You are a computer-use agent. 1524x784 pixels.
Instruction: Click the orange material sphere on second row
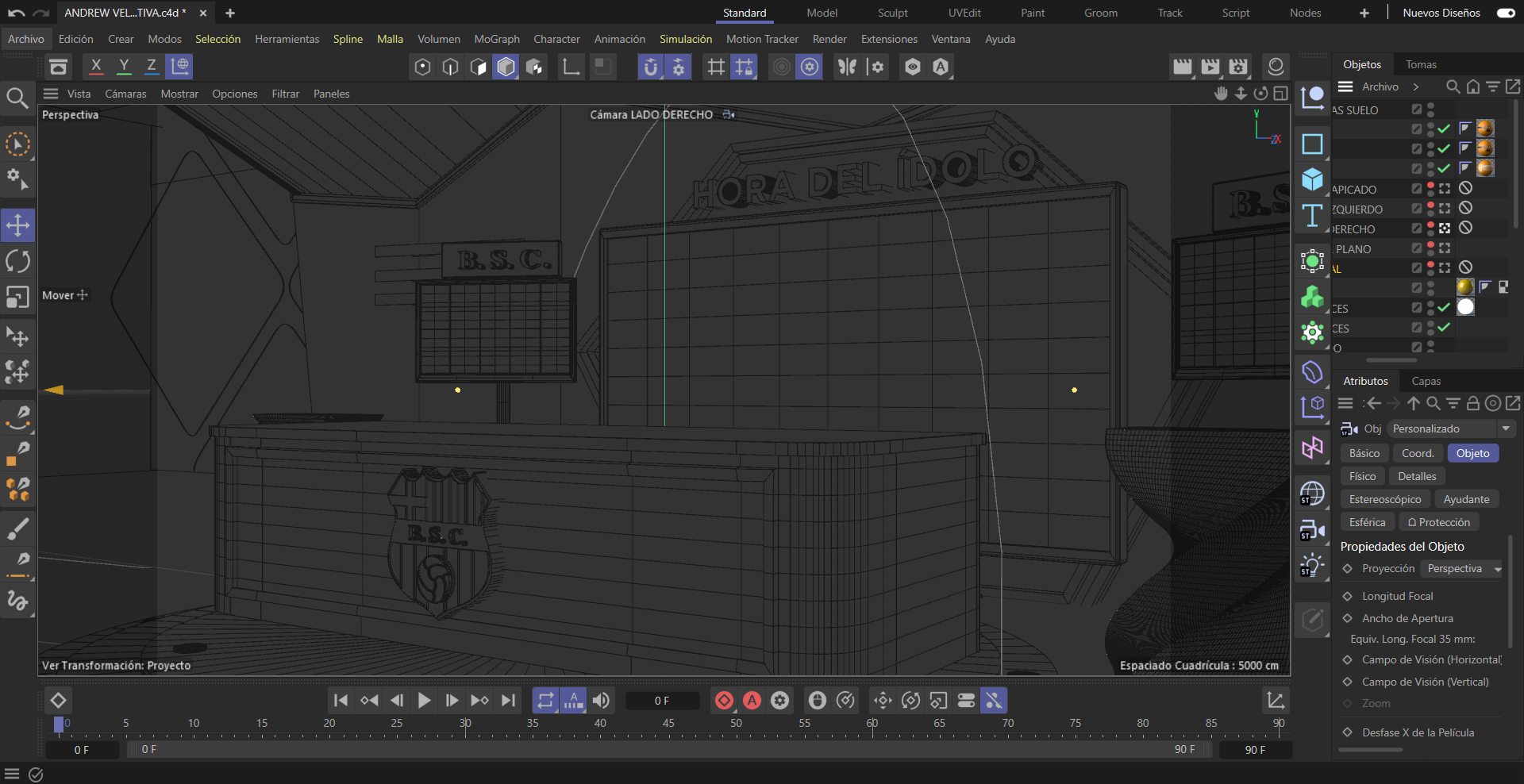[x=1485, y=148]
